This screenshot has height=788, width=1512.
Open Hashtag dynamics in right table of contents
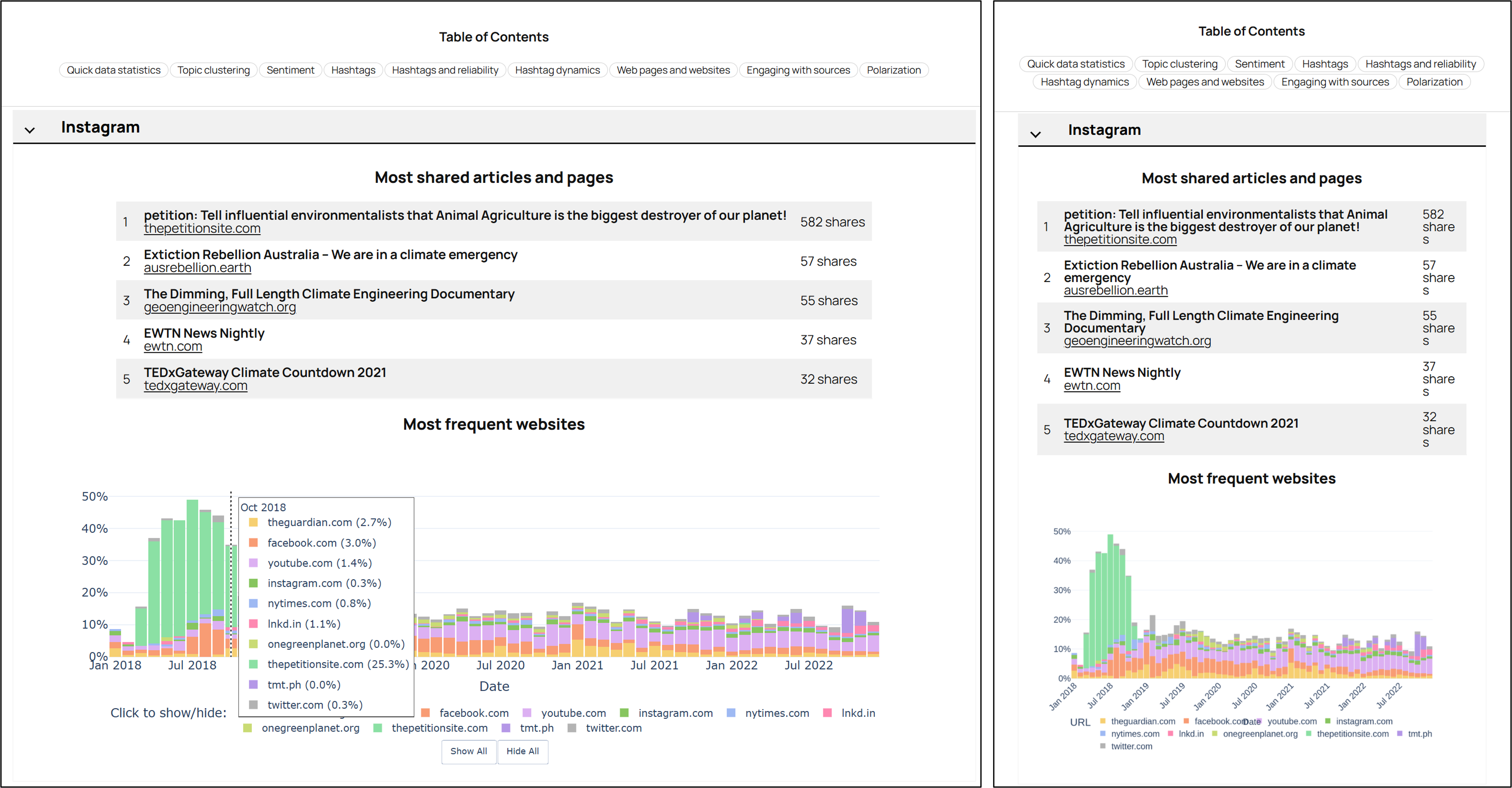pyautogui.click(x=1084, y=82)
